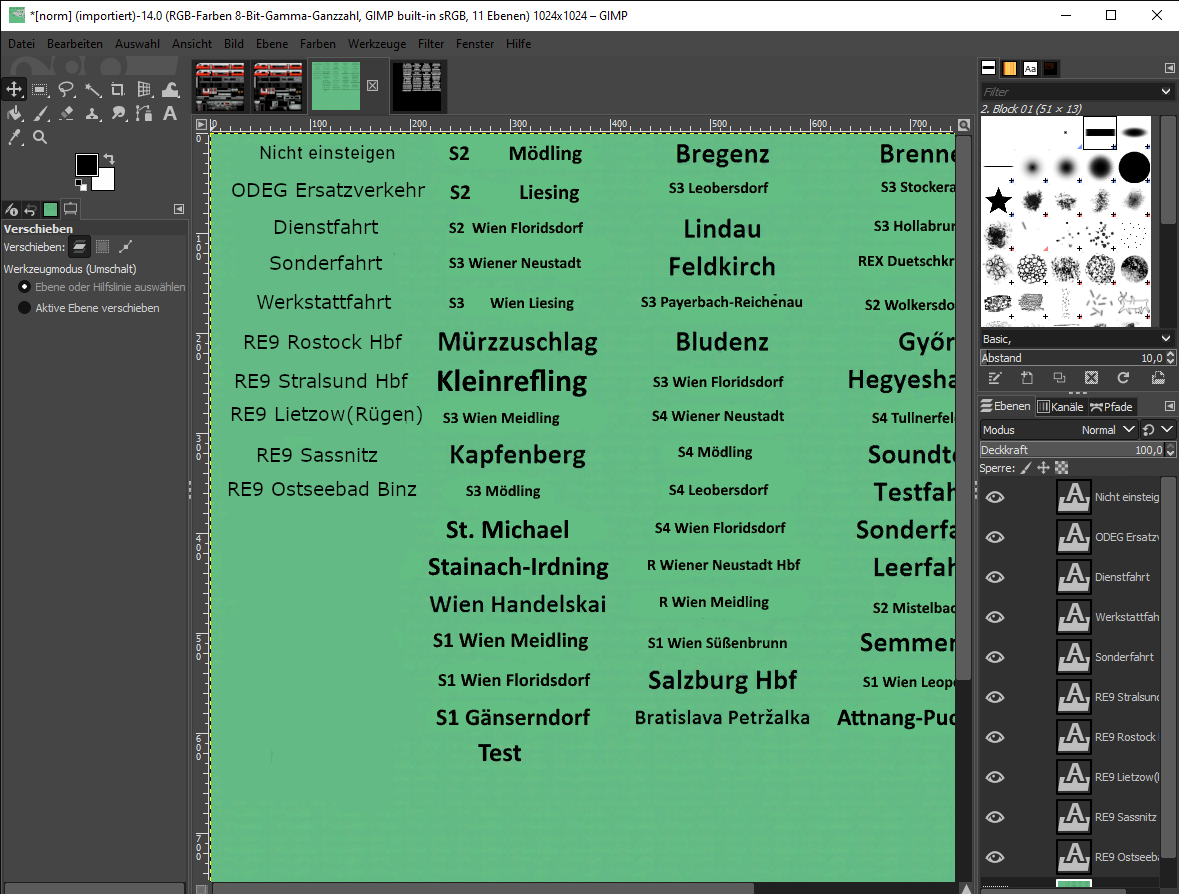Open the Fonts tab in the right dock
The height and width of the screenshot is (894, 1179).
pyautogui.click(x=1030, y=68)
